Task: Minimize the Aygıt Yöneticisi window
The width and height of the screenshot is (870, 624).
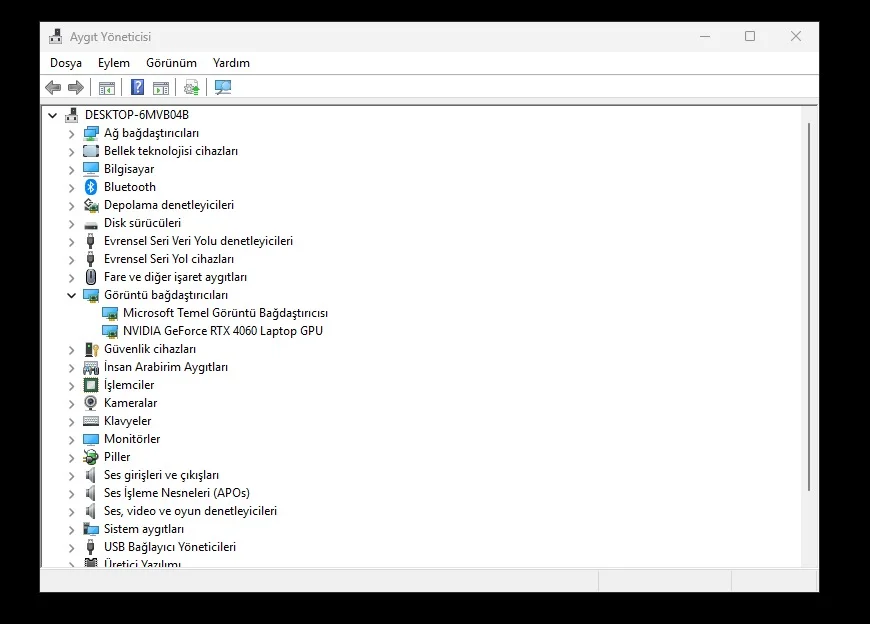Action: tap(705, 37)
